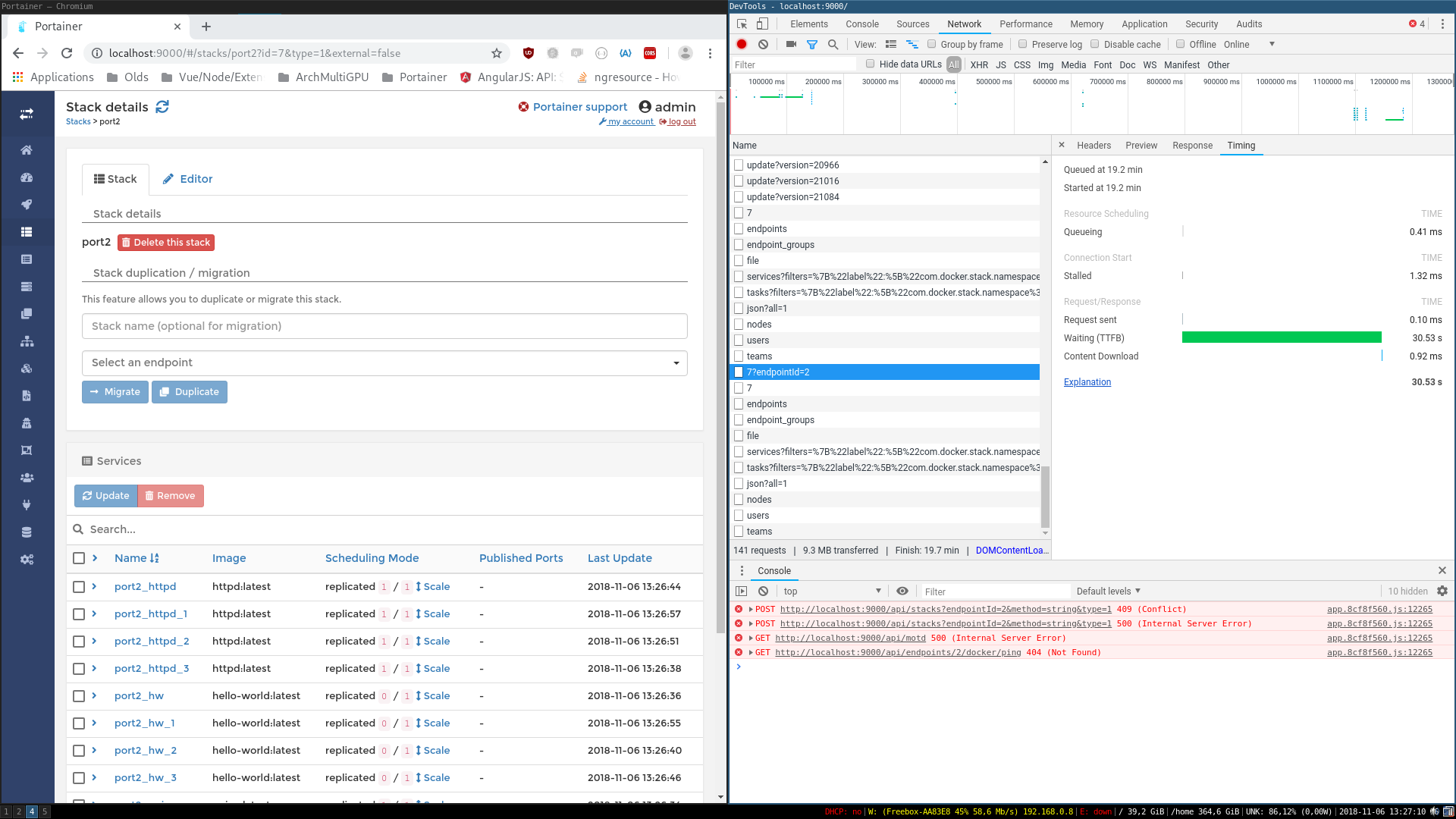Open the Select an endpoint dropdown
The width and height of the screenshot is (1456, 819).
point(384,362)
